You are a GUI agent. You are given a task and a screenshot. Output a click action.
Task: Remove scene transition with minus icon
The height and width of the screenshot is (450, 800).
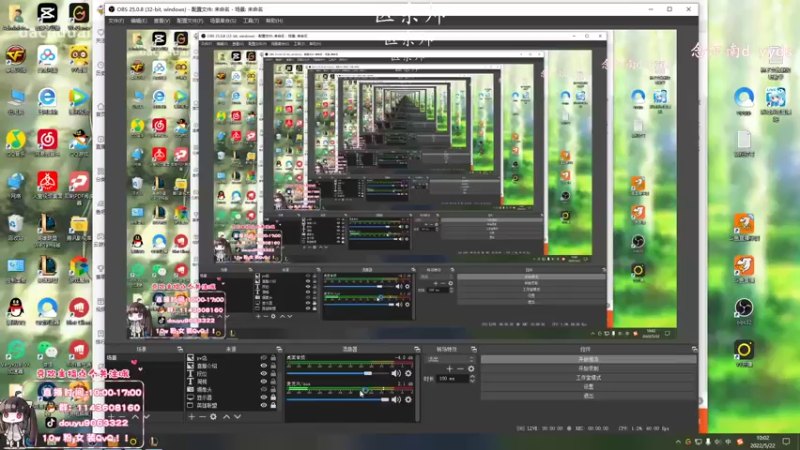click(460, 368)
